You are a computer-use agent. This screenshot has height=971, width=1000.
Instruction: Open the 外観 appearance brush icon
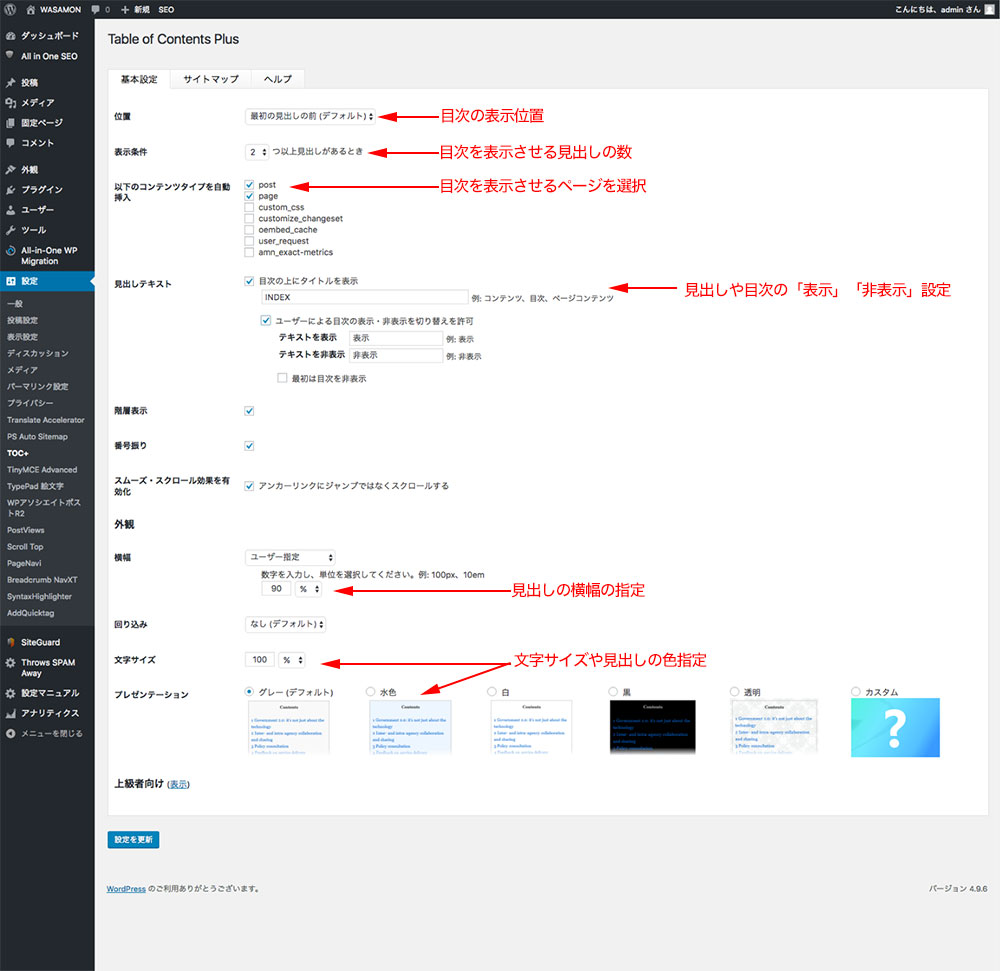click(x=10, y=170)
